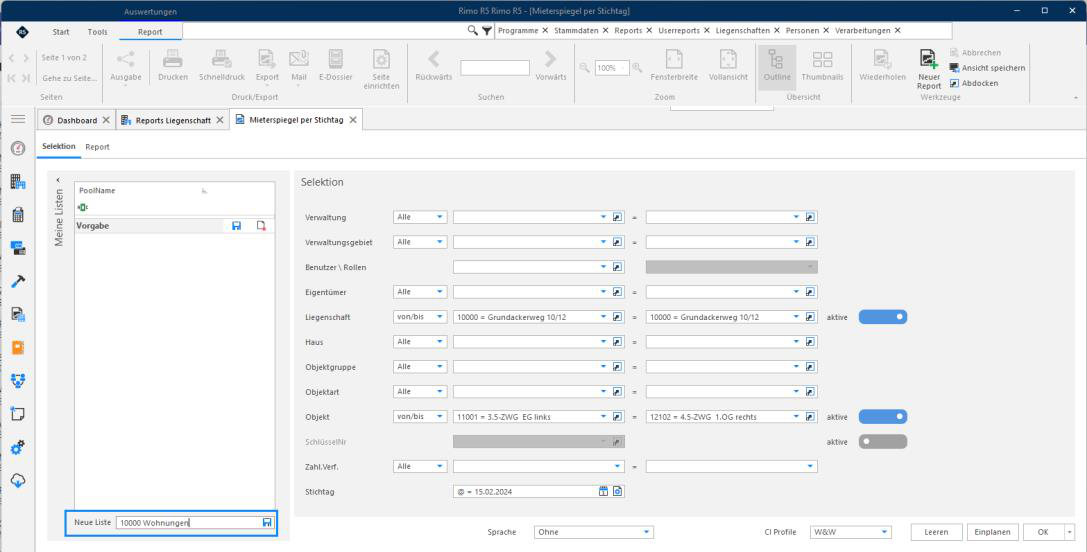
Task: Click the Einplanen button
Action: (x=993, y=532)
